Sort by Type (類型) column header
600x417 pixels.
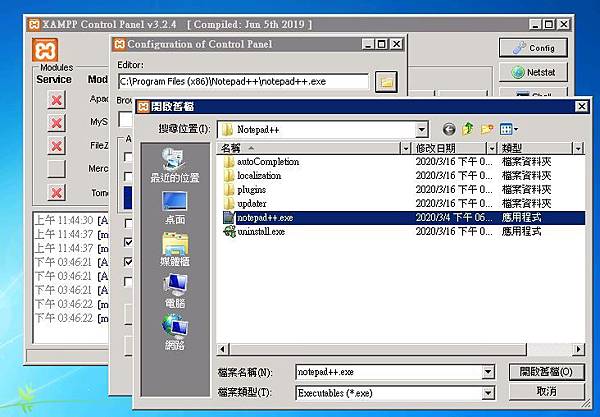[535, 148]
